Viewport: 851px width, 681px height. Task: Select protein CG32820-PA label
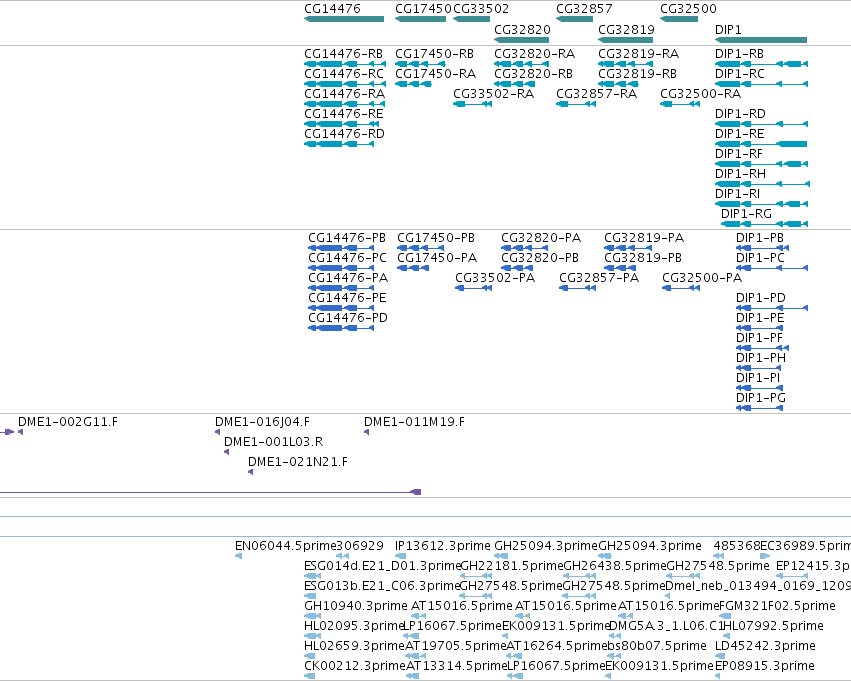(541, 238)
